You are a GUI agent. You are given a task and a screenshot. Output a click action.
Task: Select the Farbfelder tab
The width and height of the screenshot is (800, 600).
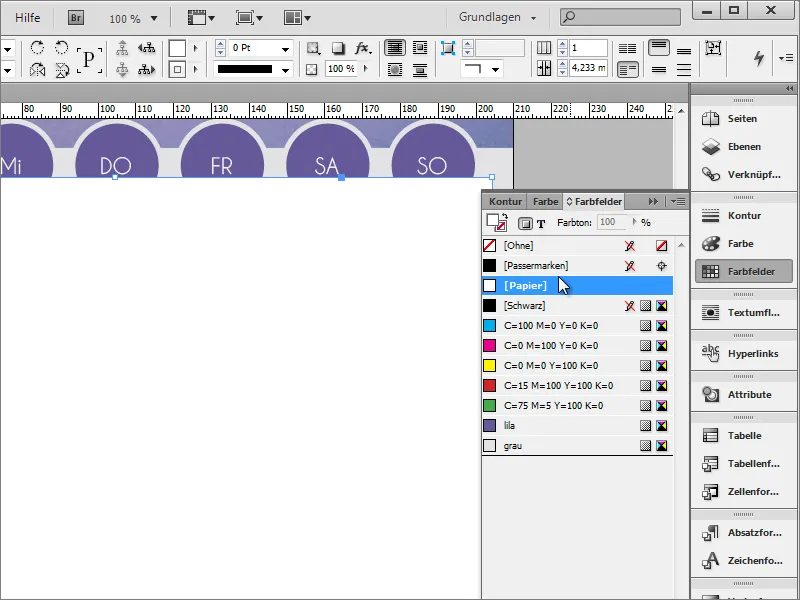[594, 202]
